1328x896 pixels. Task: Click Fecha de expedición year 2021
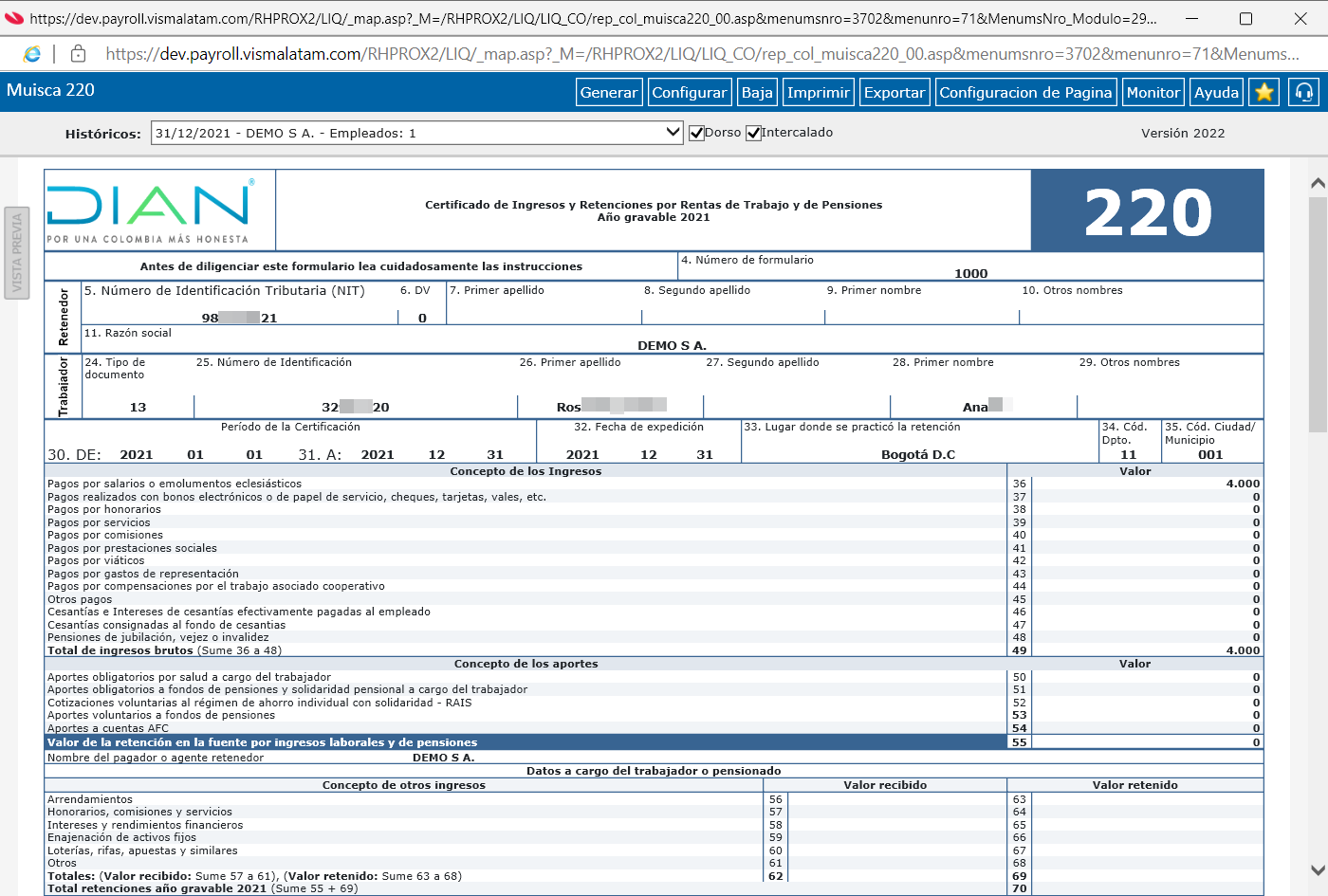(x=582, y=454)
